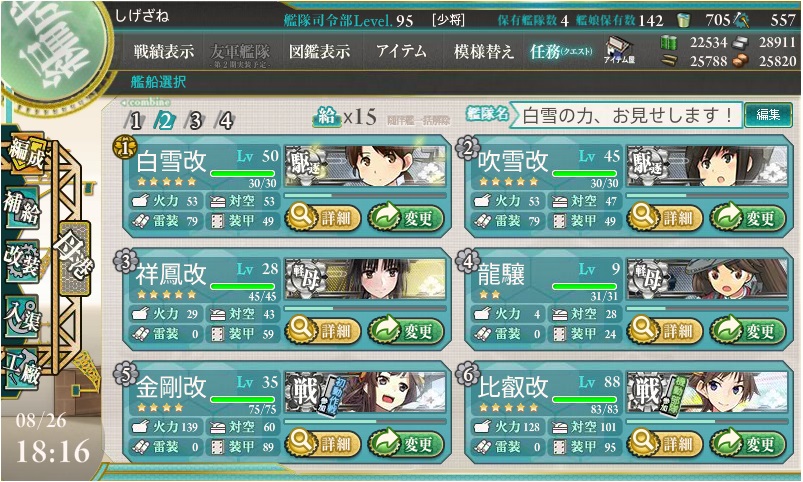
Task: Open the 任務 (Quest) menu
Action: [561, 51]
